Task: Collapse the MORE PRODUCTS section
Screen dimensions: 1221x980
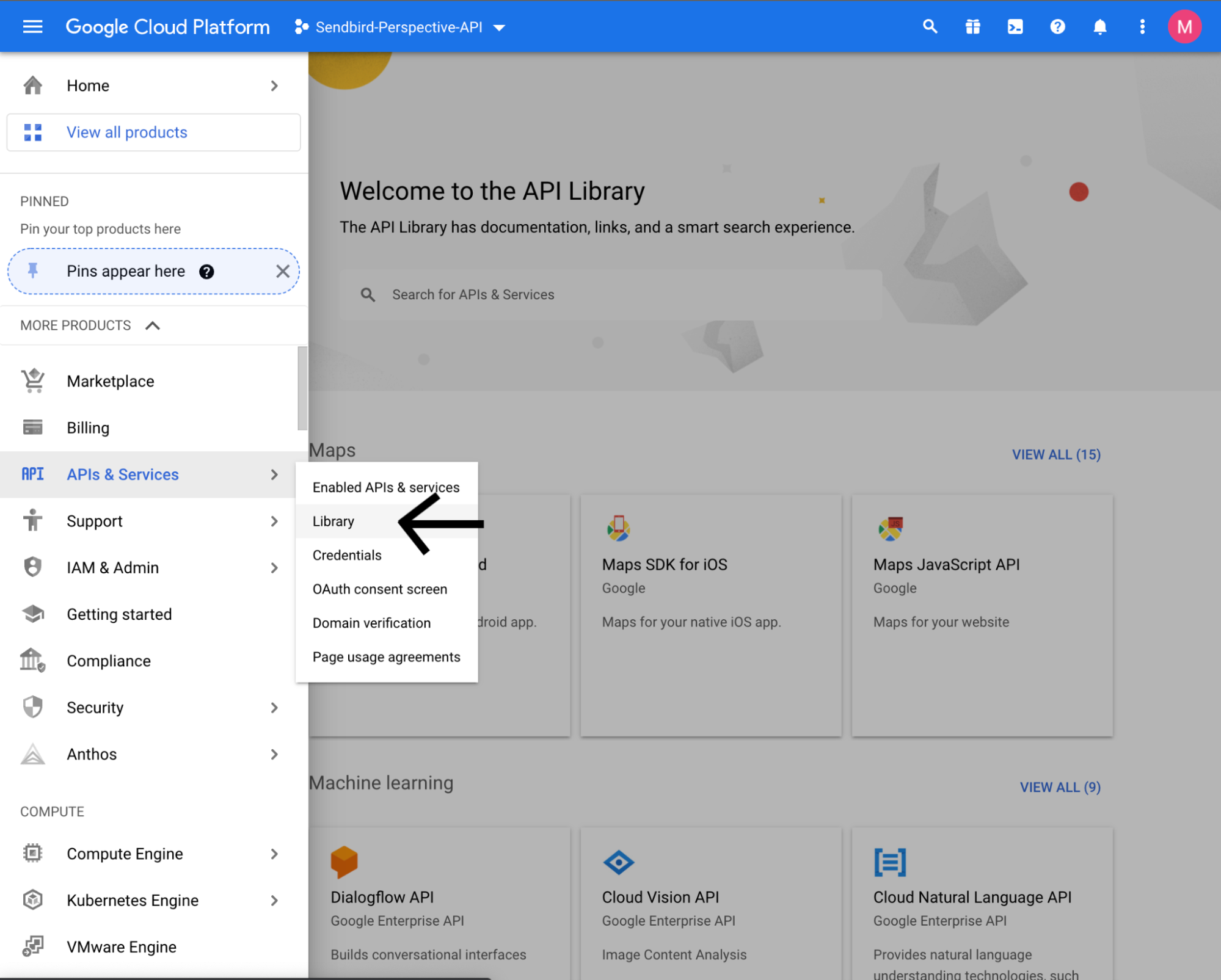Action: (153, 325)
